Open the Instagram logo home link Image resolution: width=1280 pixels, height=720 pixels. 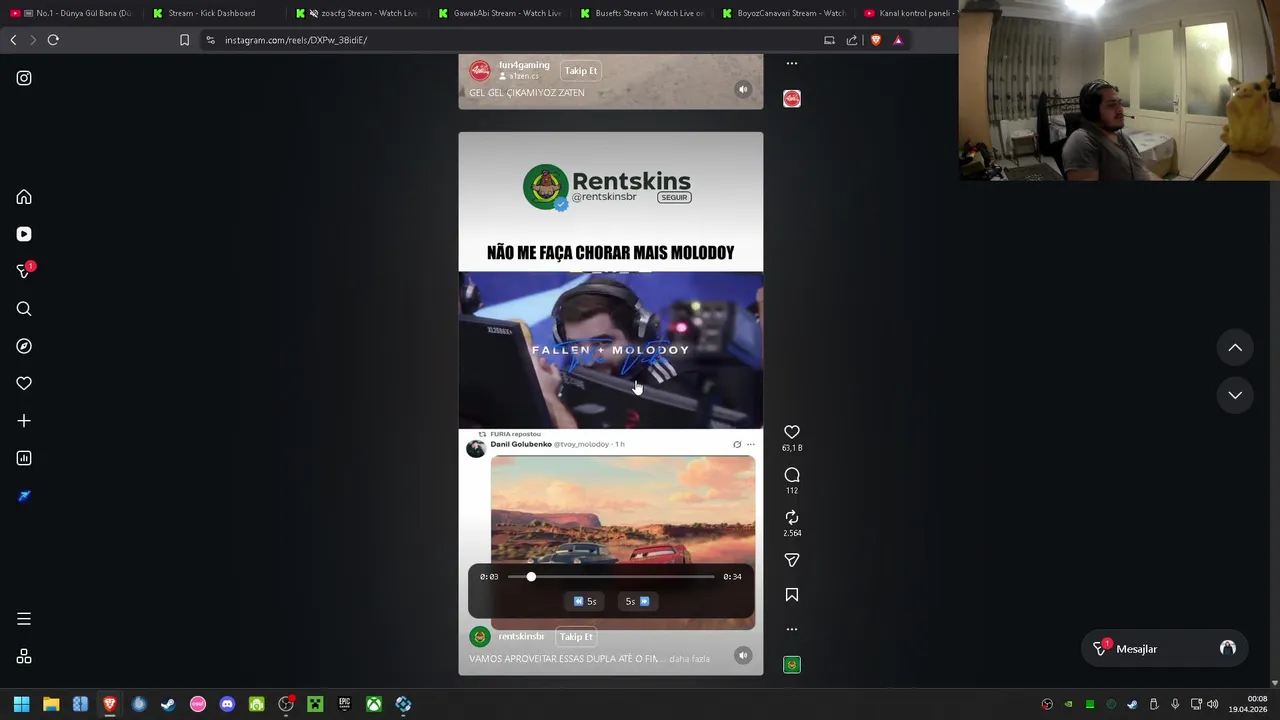point(24,78)
